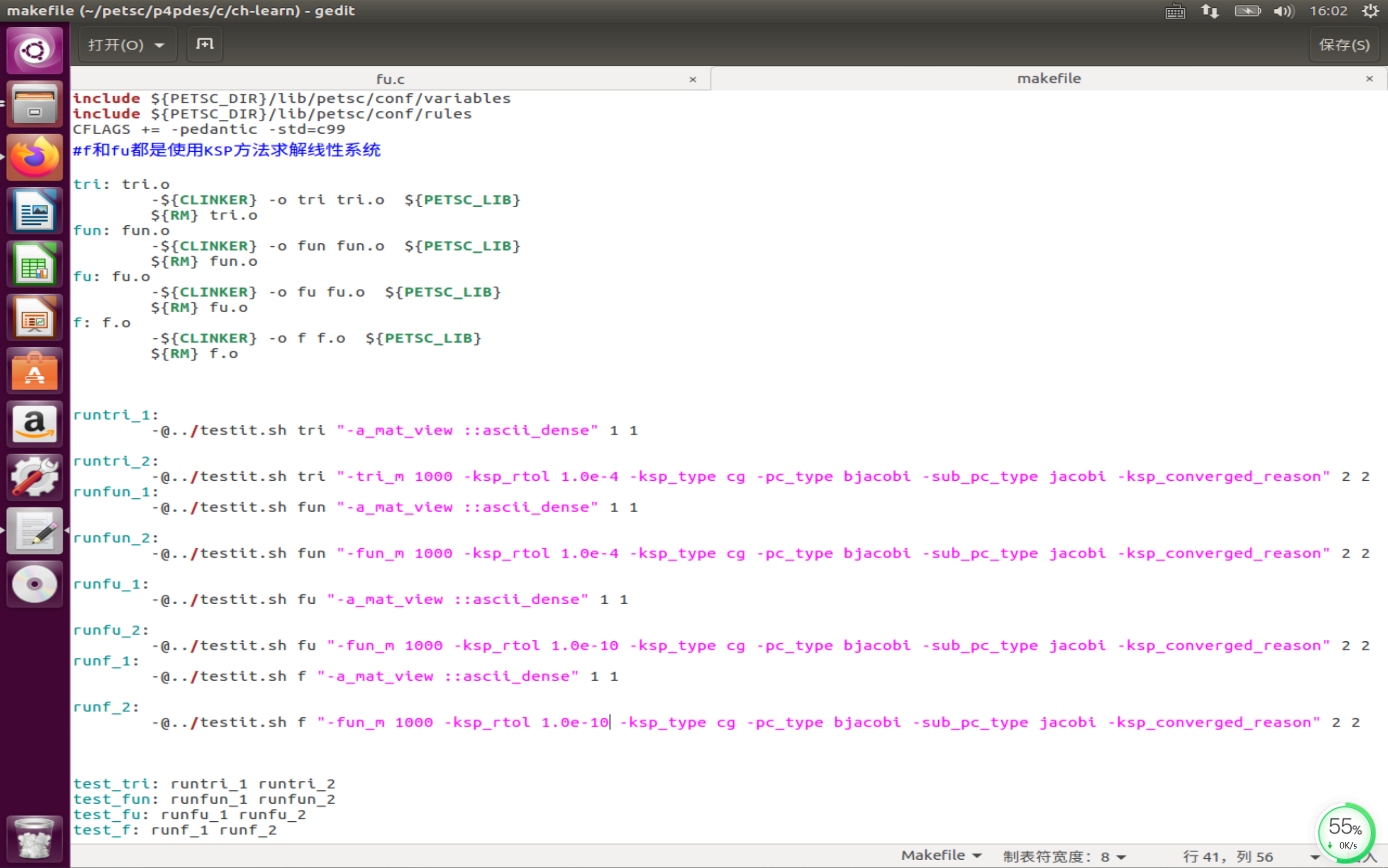Viewport: 1388px width, 868px height.
Task: Launch LibreOffice Writer from dock
Action: 34,211
